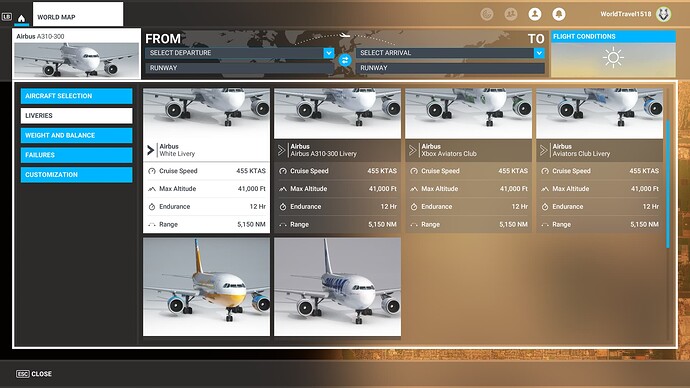This screenshot has width=690, height=388.
Task: Click the Airbus A310-300 Livery chevron
Action: 282,150
